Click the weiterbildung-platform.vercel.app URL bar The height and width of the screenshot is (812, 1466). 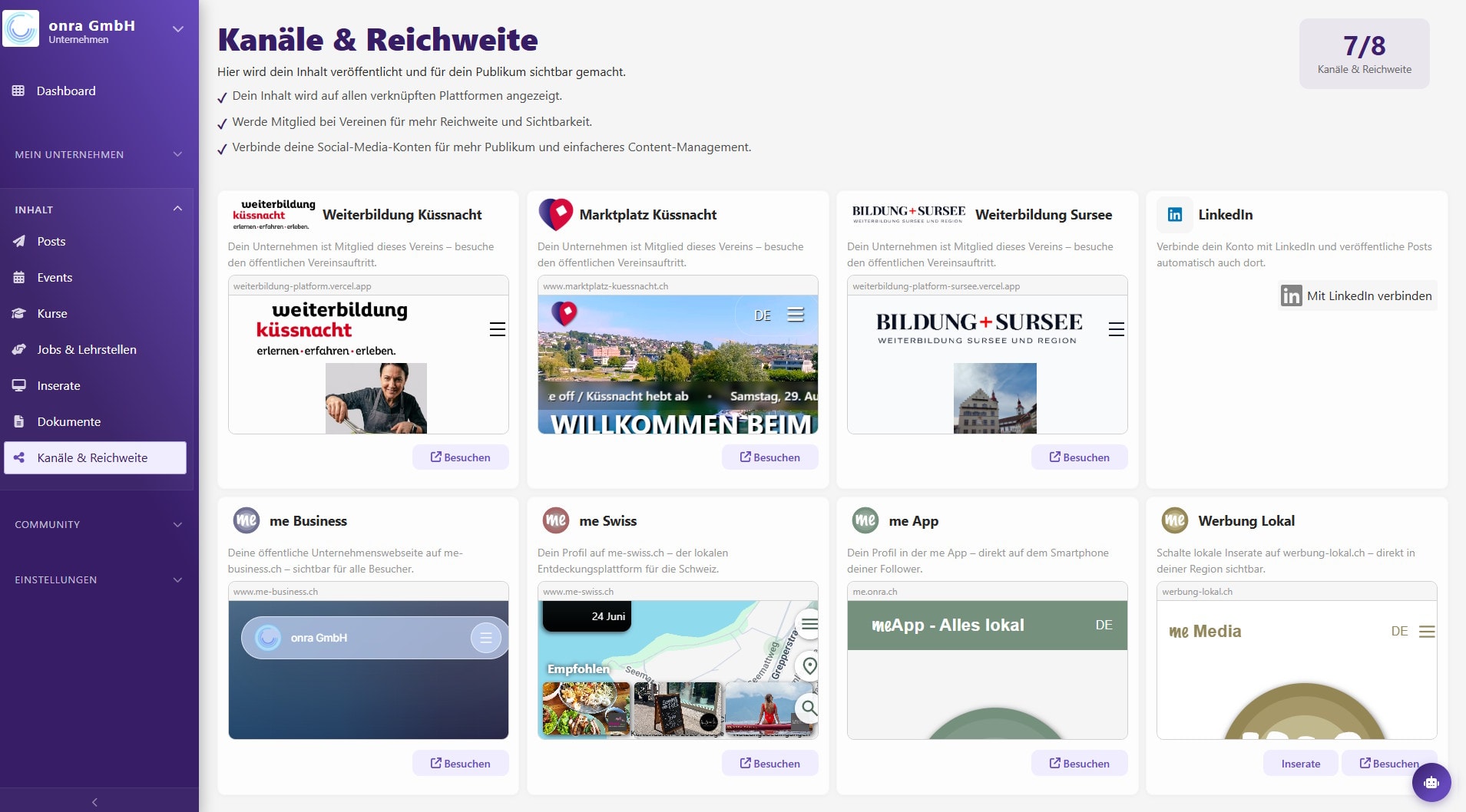click(369, 286)
